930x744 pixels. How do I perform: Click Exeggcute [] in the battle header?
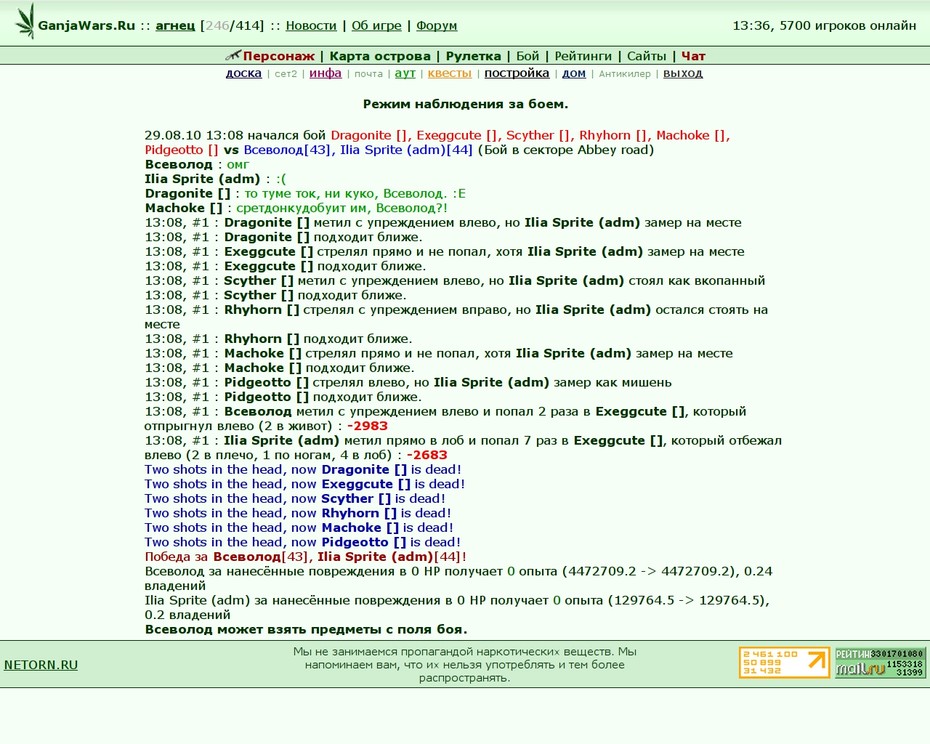(457, 135)
